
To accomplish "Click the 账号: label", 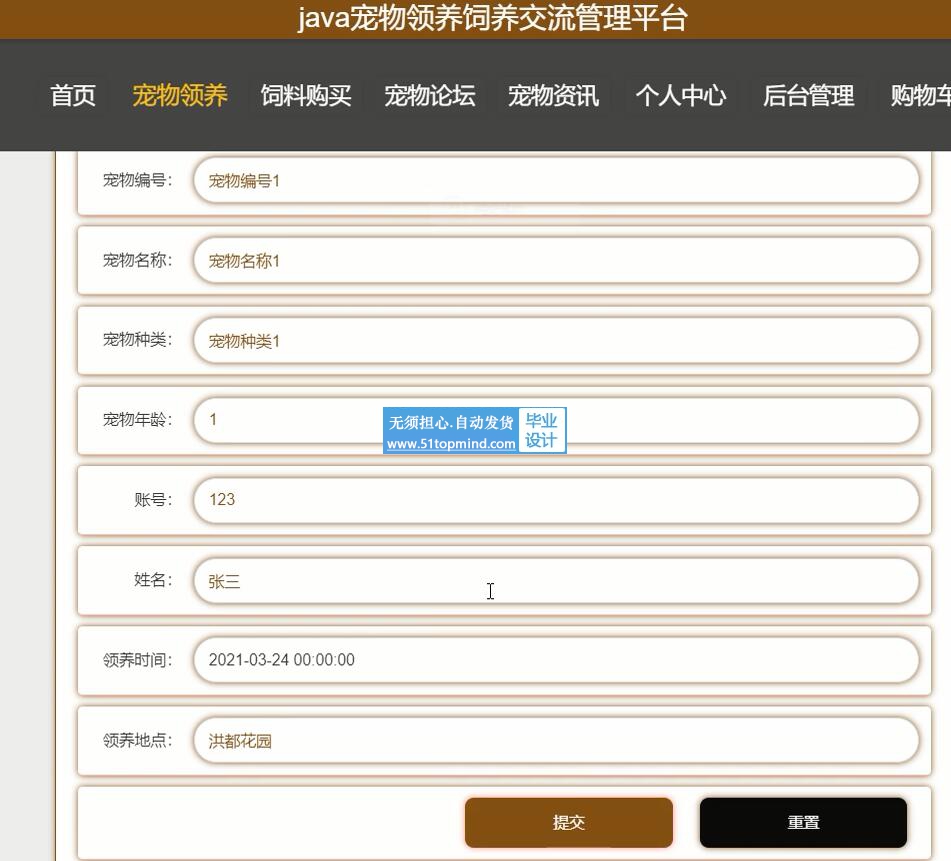I will [153, 500].
